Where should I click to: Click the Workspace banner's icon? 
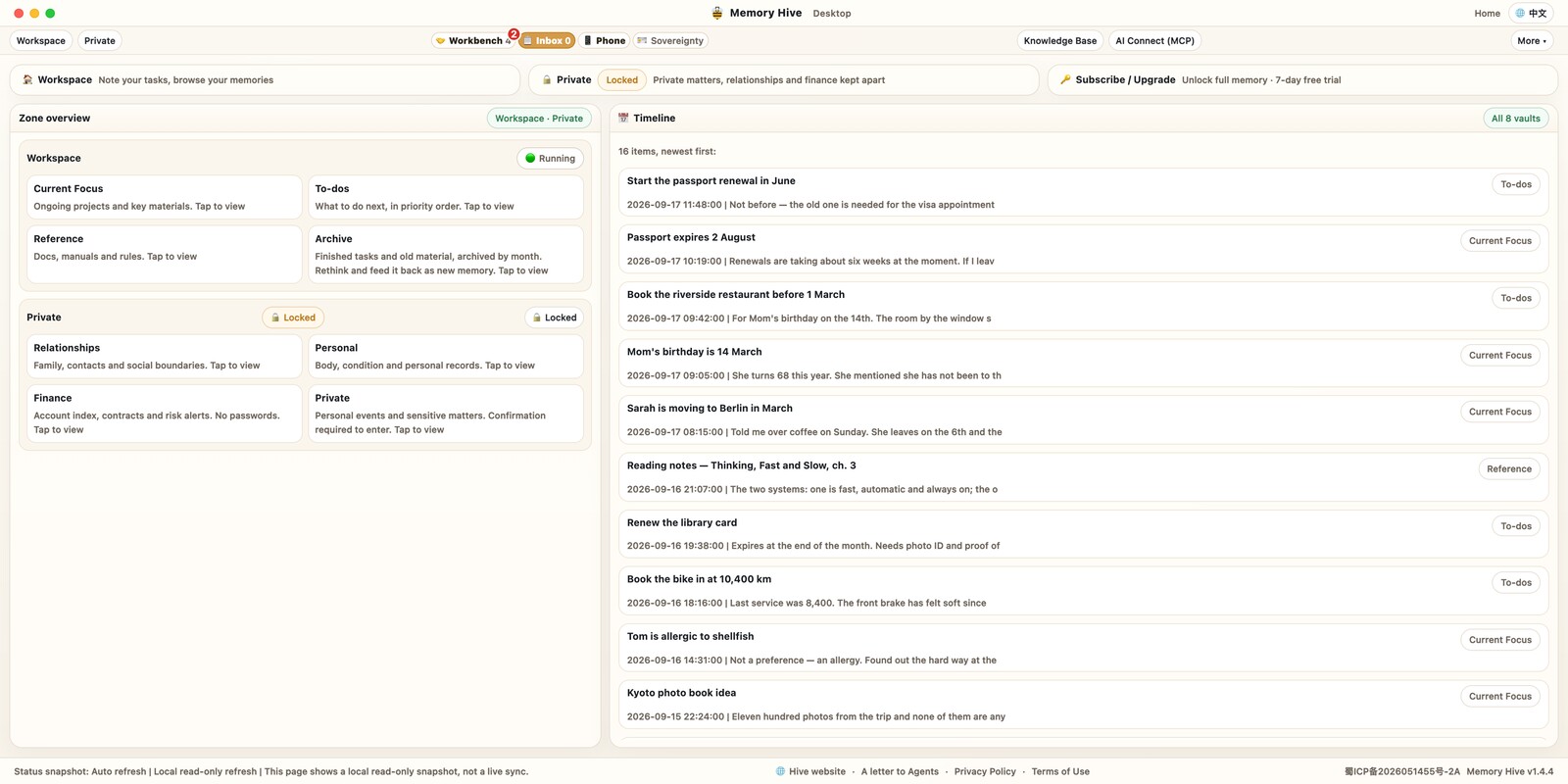[x=27, y=80]
